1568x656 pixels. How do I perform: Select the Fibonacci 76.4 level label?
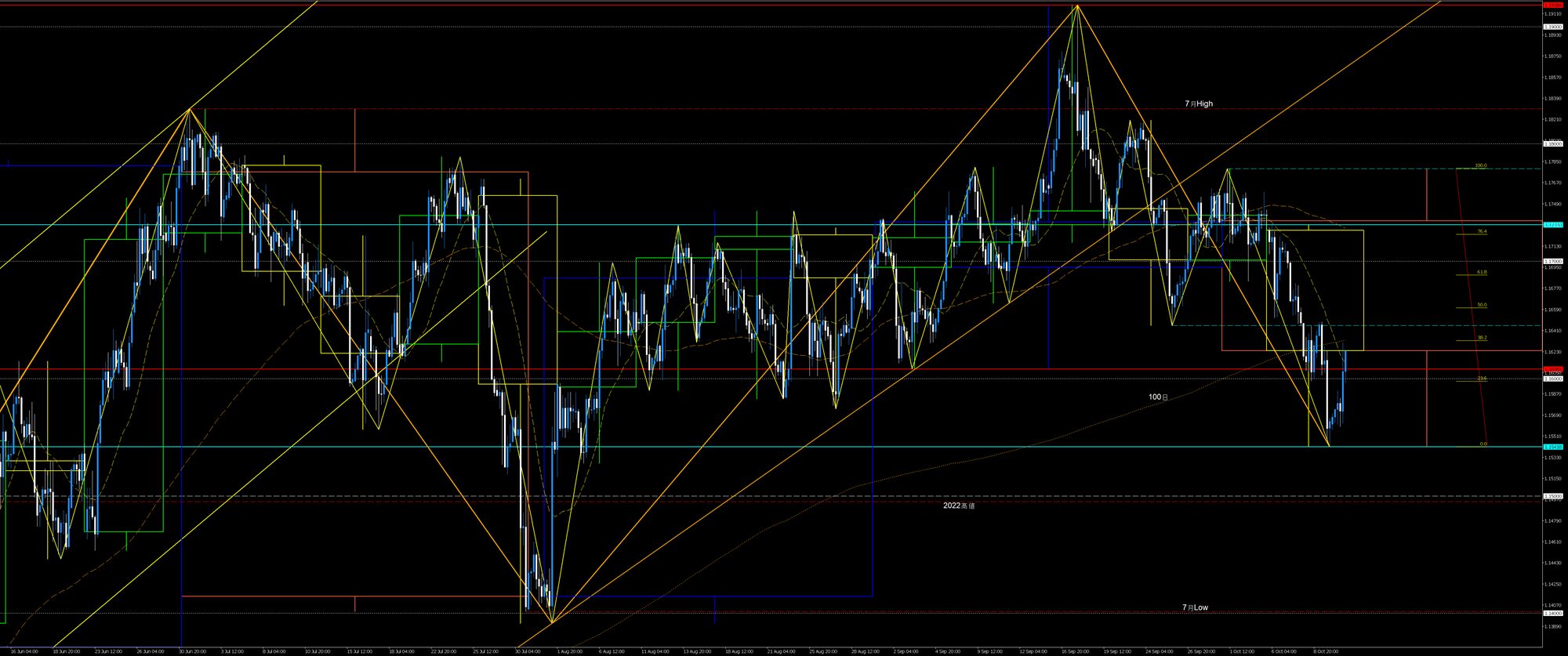pyautogui.click(x=1481, y=232)
